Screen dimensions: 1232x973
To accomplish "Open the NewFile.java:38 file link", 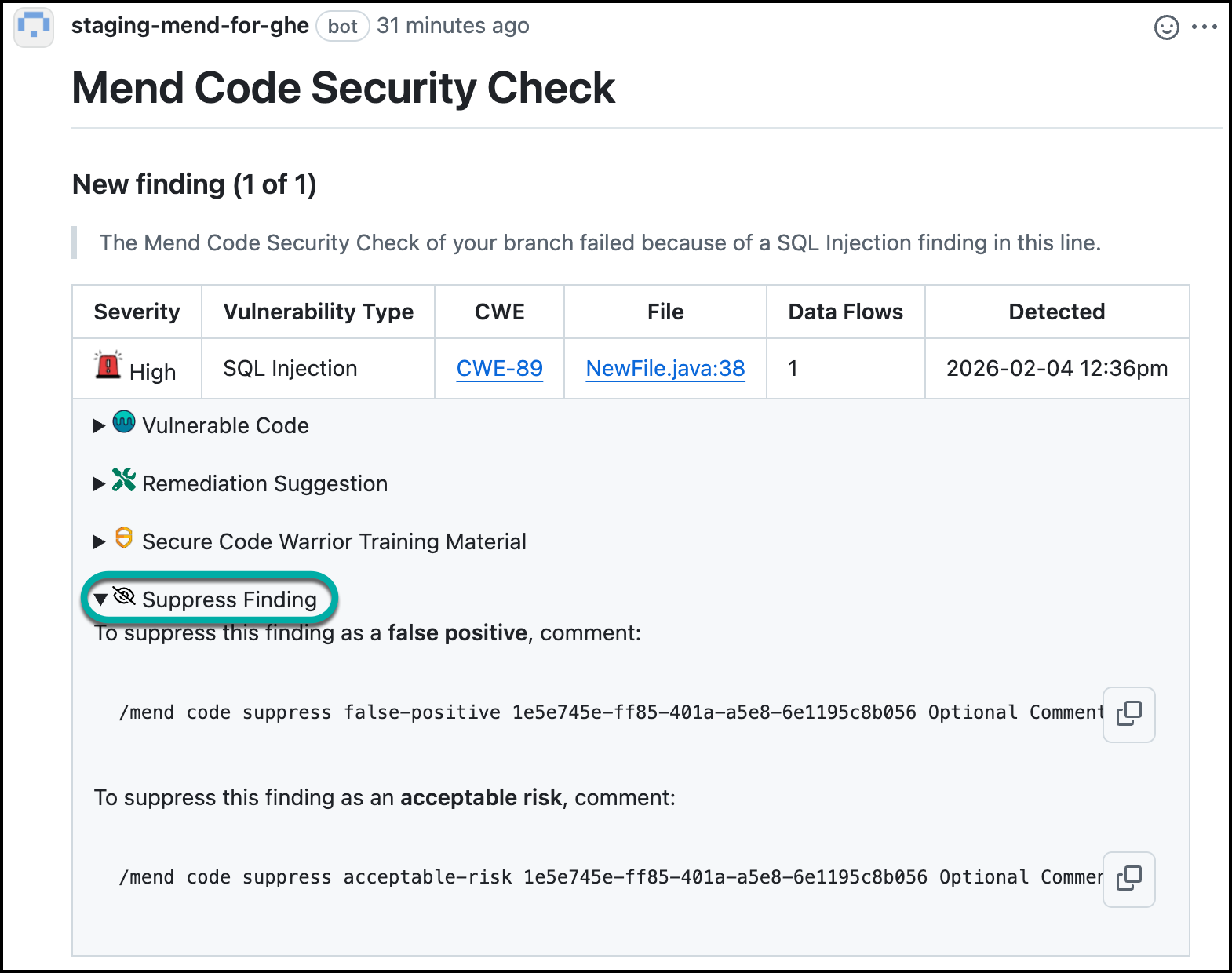I will pyautogui.click(x=665, y=368).
